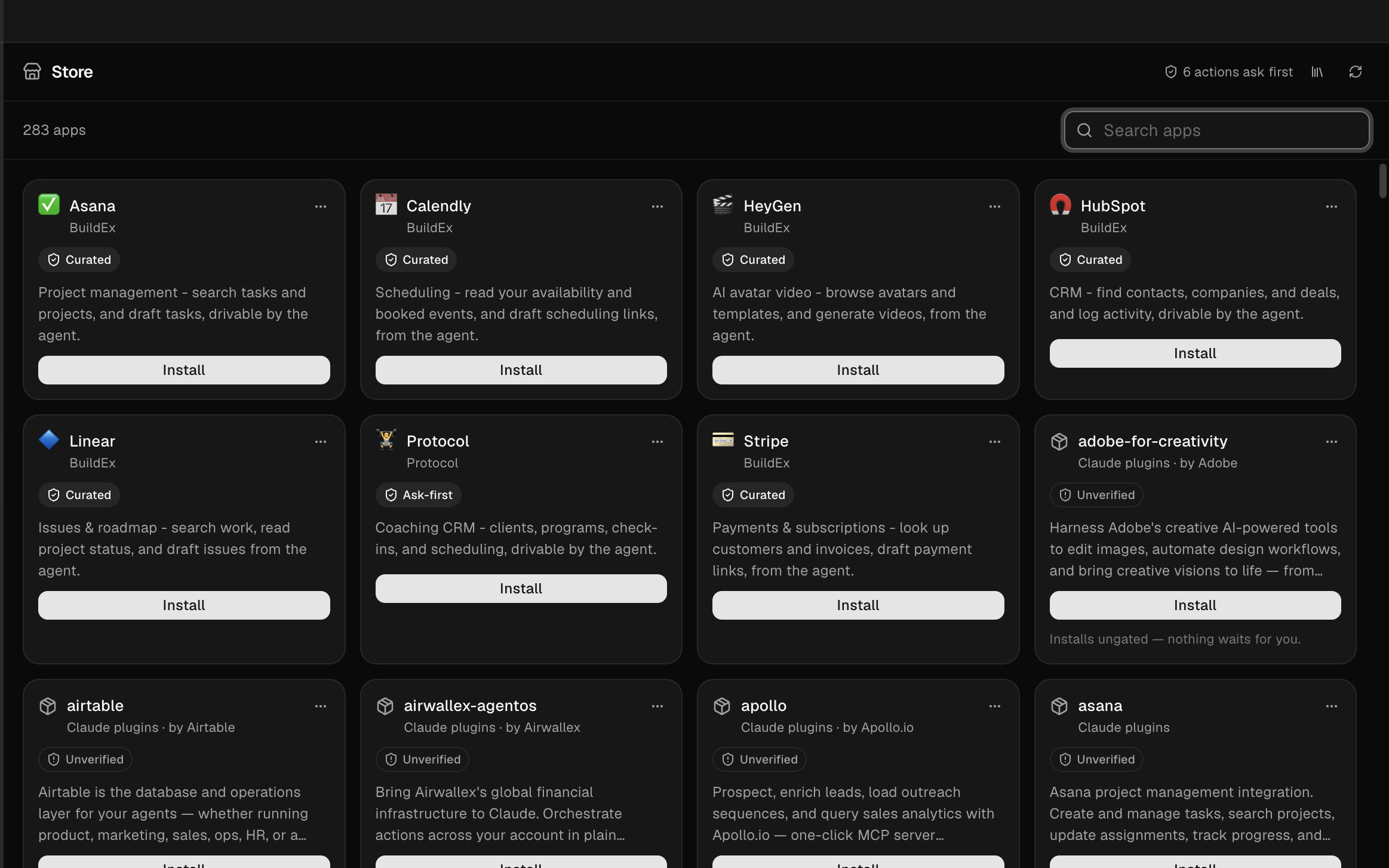Open the HubSpot card title
Image resolution: width=1389 pixels, height=868 pixels.
[x=1113, y=206]
